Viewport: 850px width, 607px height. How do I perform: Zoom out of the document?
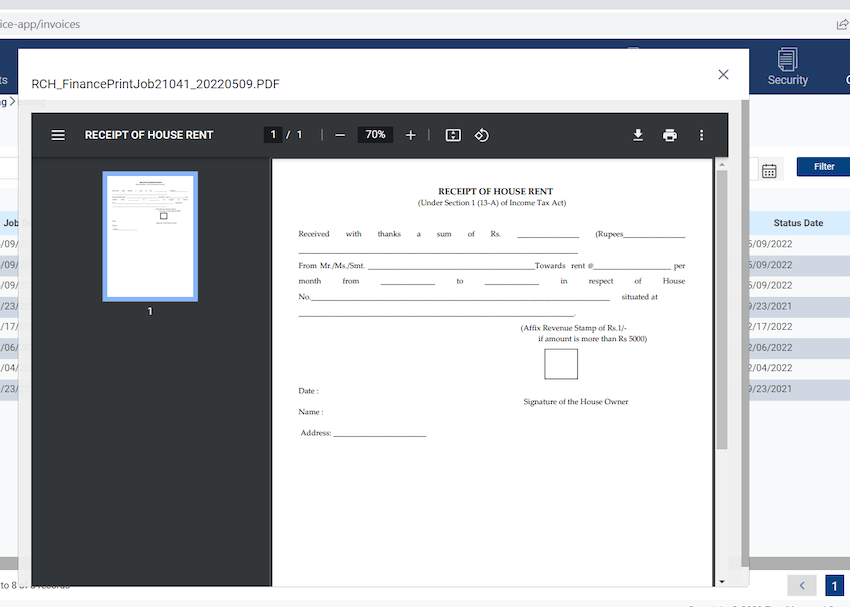340,134
